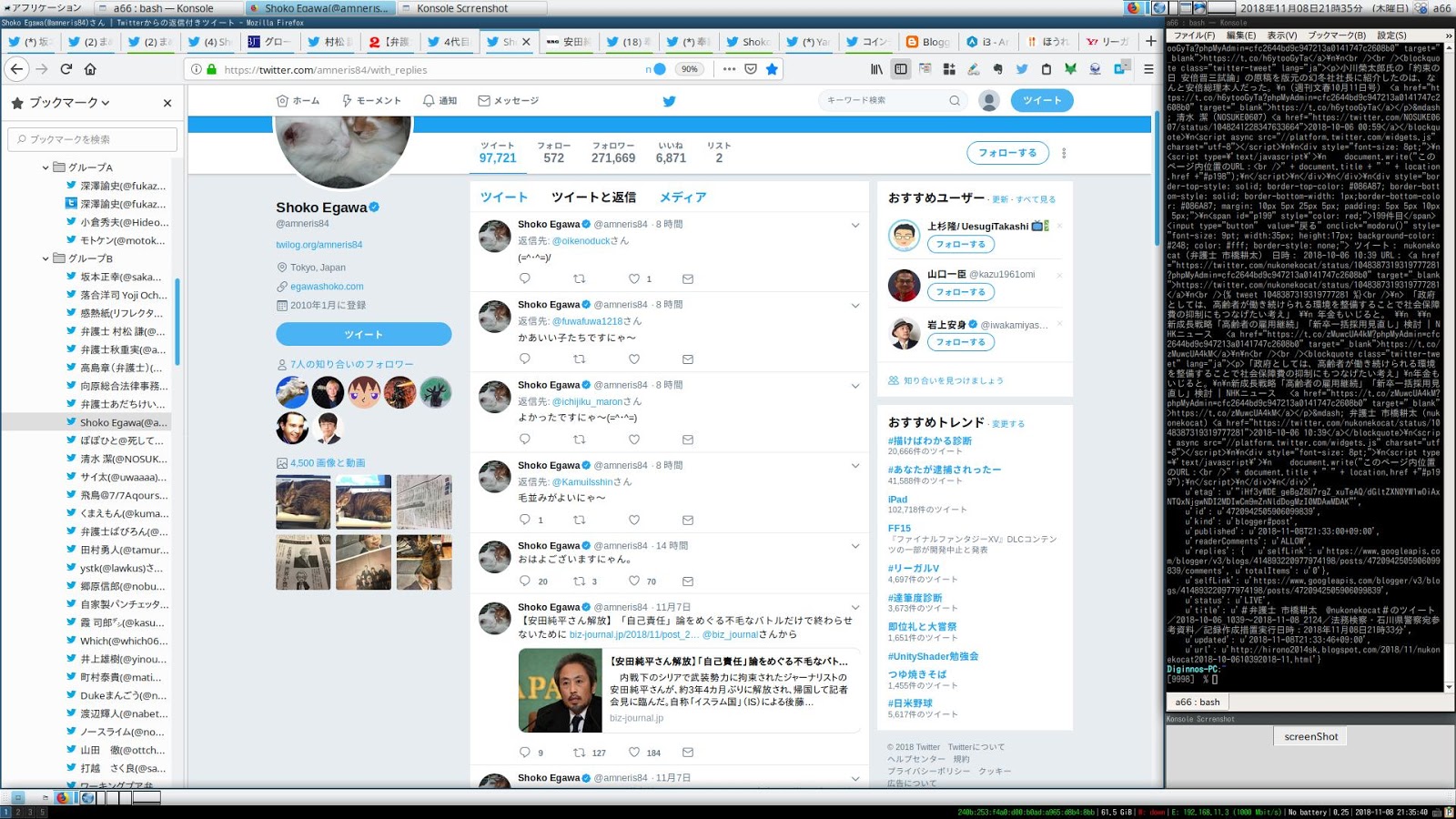Open 編集(E) menu in Konsole
Screen dimensions: 1456x819
[1240, 35]
